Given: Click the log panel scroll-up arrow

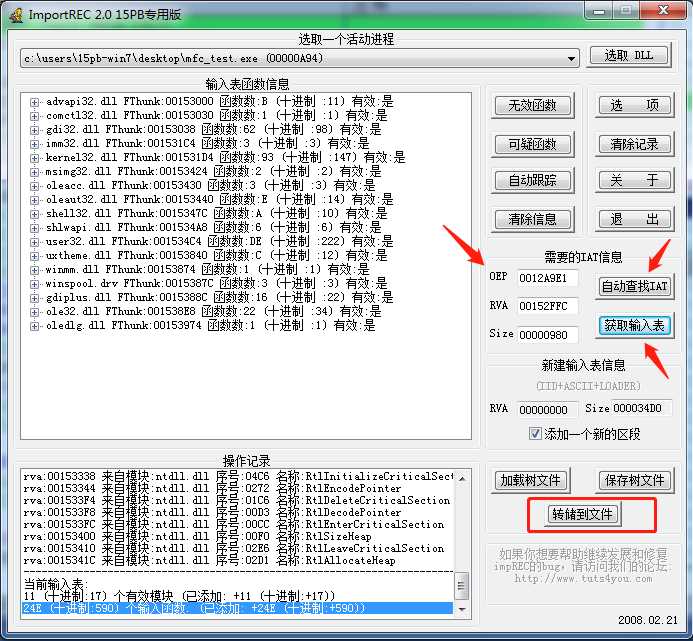Looking at the screenshot, I should 462,478.
